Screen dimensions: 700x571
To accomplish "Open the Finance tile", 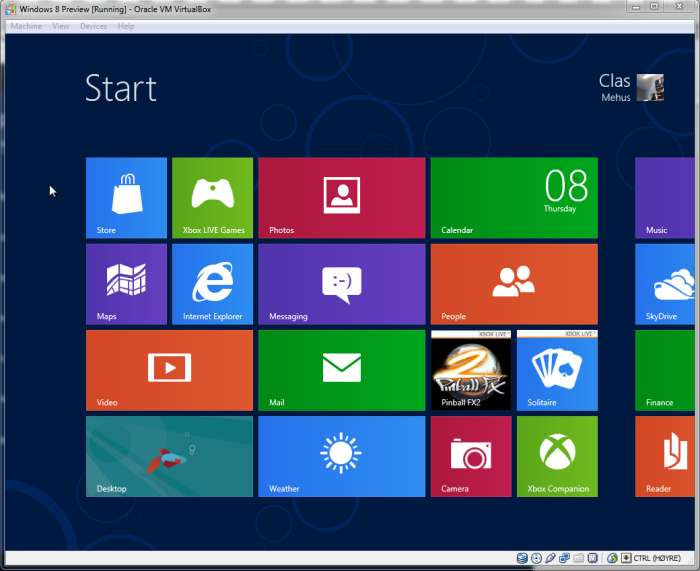I will (665, 370).
